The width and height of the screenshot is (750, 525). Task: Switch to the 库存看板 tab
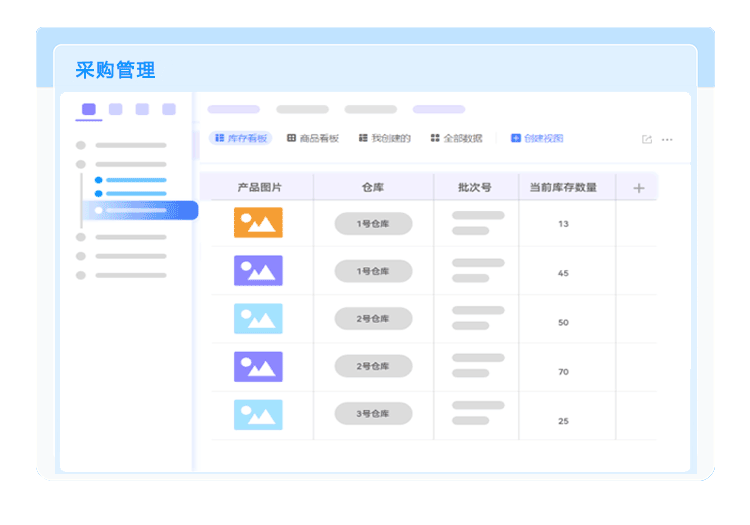pyautogui.click(x=241, y=139)
